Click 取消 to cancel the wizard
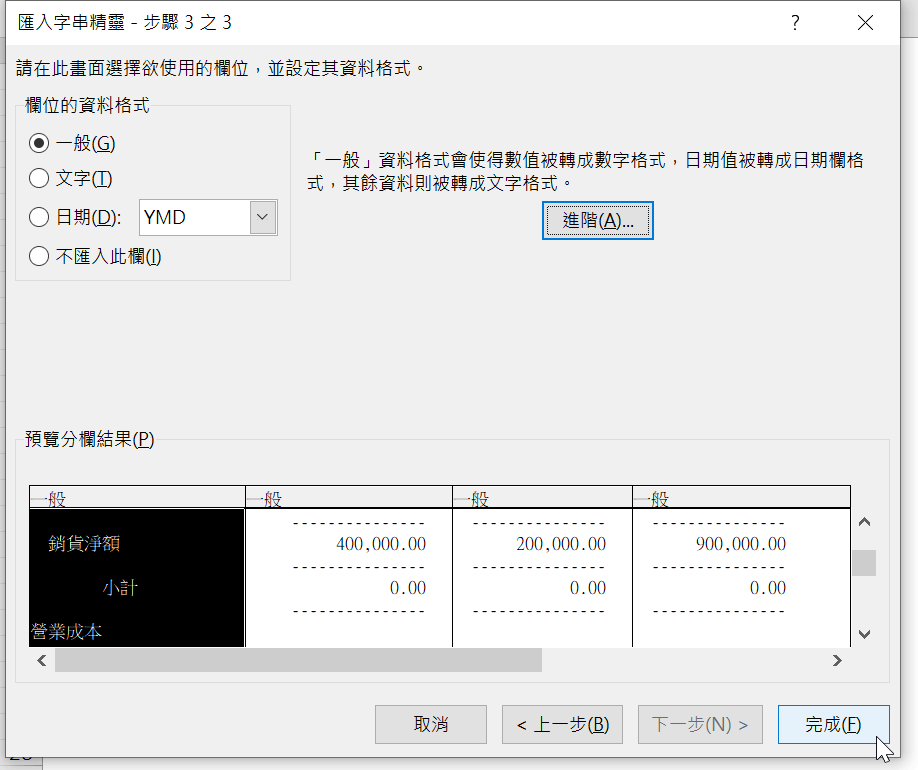Screen dimensions: 918x770 (x=431, y=724)
